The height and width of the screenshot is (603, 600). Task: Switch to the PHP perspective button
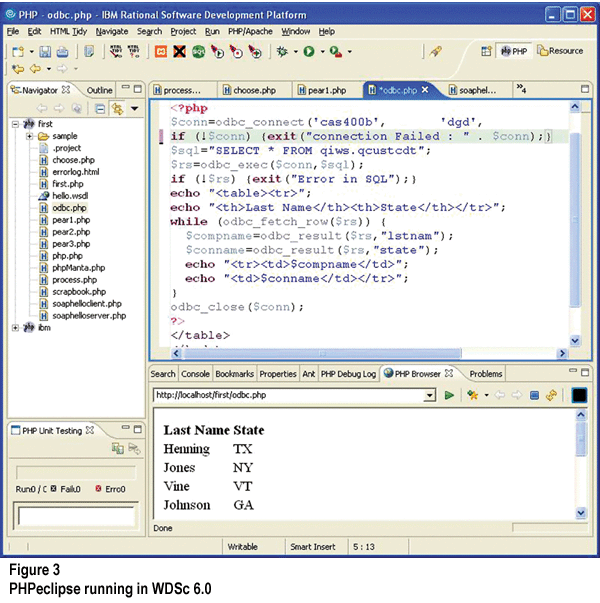[x=515, y=51]
